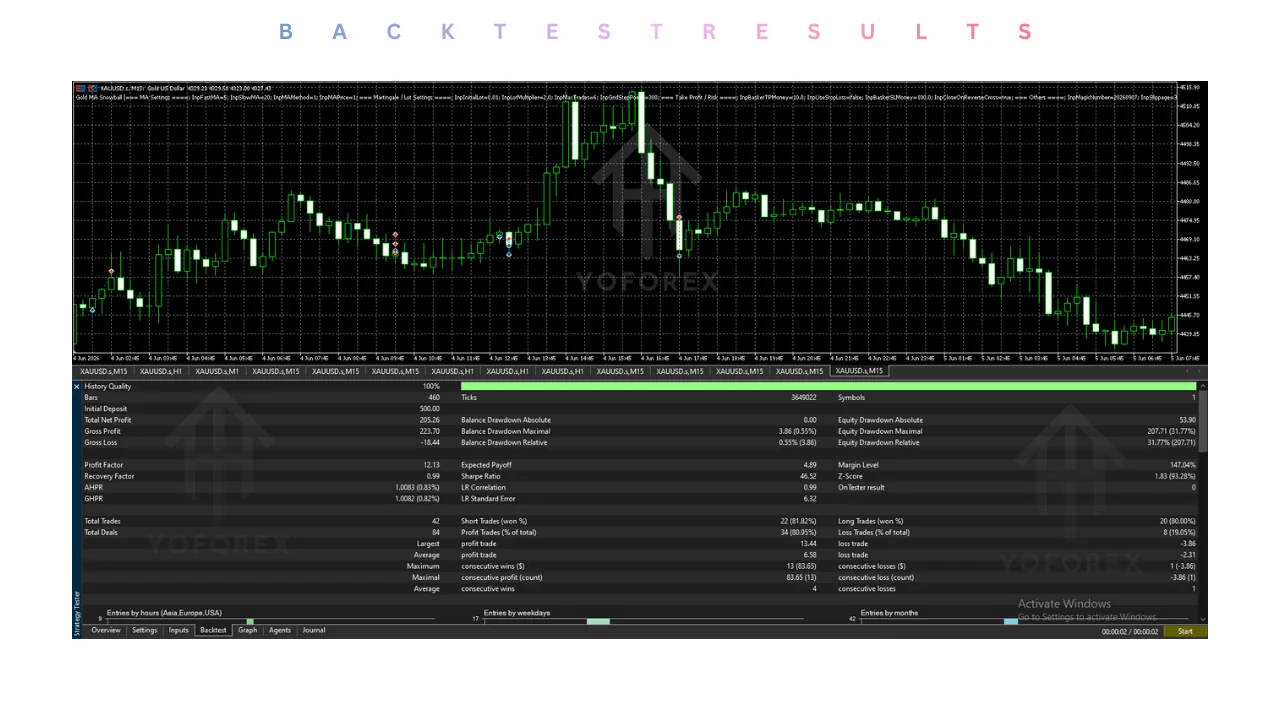Click the Sharpe Ratio value 46.52
The height and width of the screenshot is (720, 1280).
pos(809,476)
